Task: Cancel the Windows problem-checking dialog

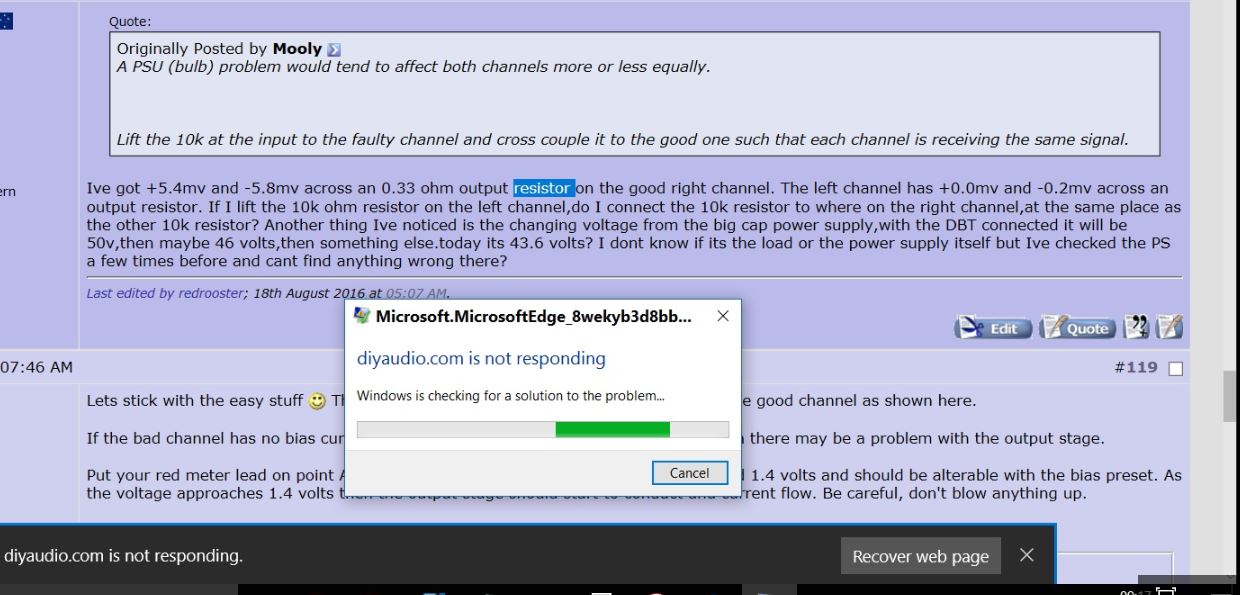Action: point(689,473)
